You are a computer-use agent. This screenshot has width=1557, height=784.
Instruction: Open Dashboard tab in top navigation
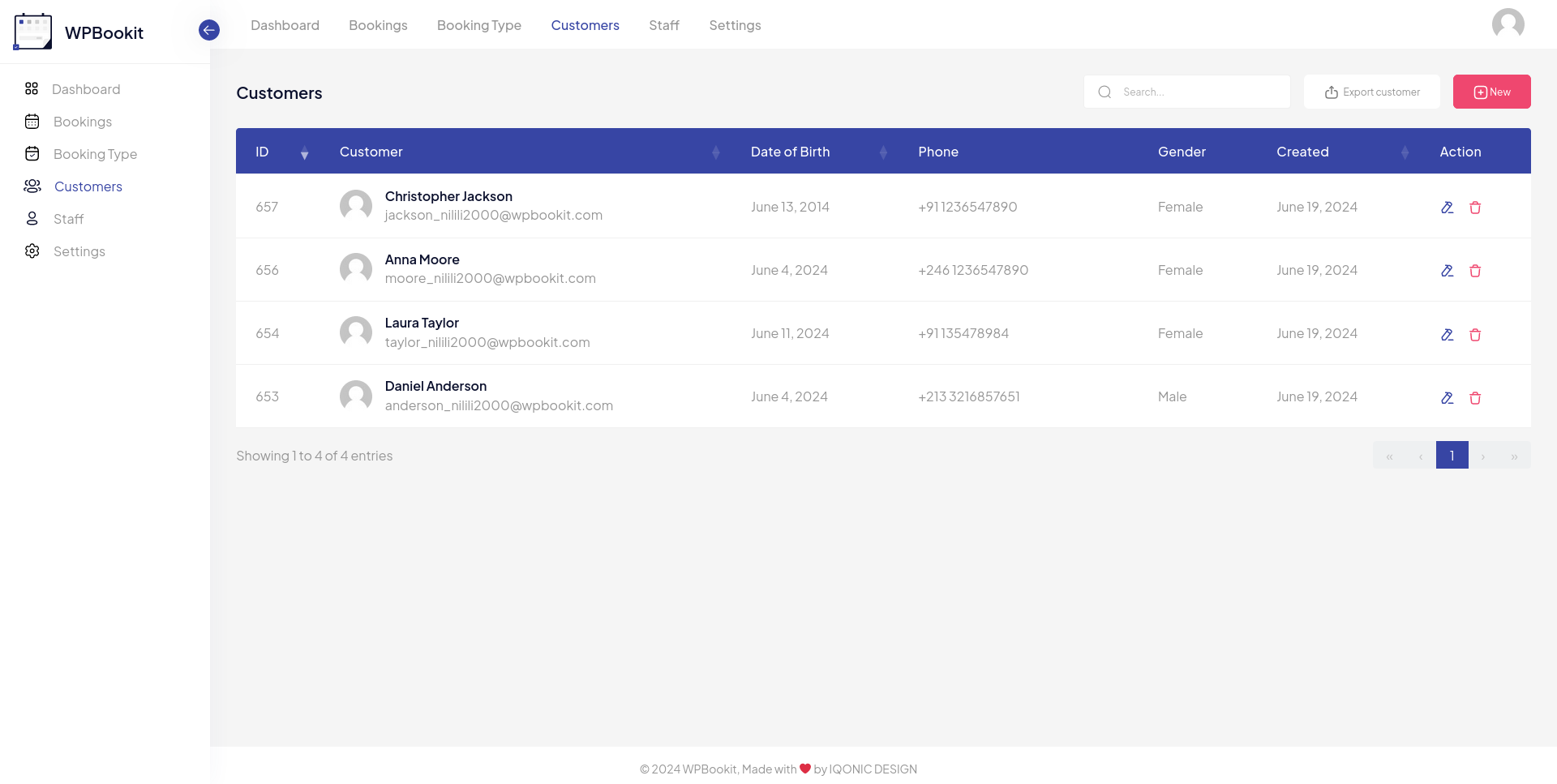pos(285,25)
